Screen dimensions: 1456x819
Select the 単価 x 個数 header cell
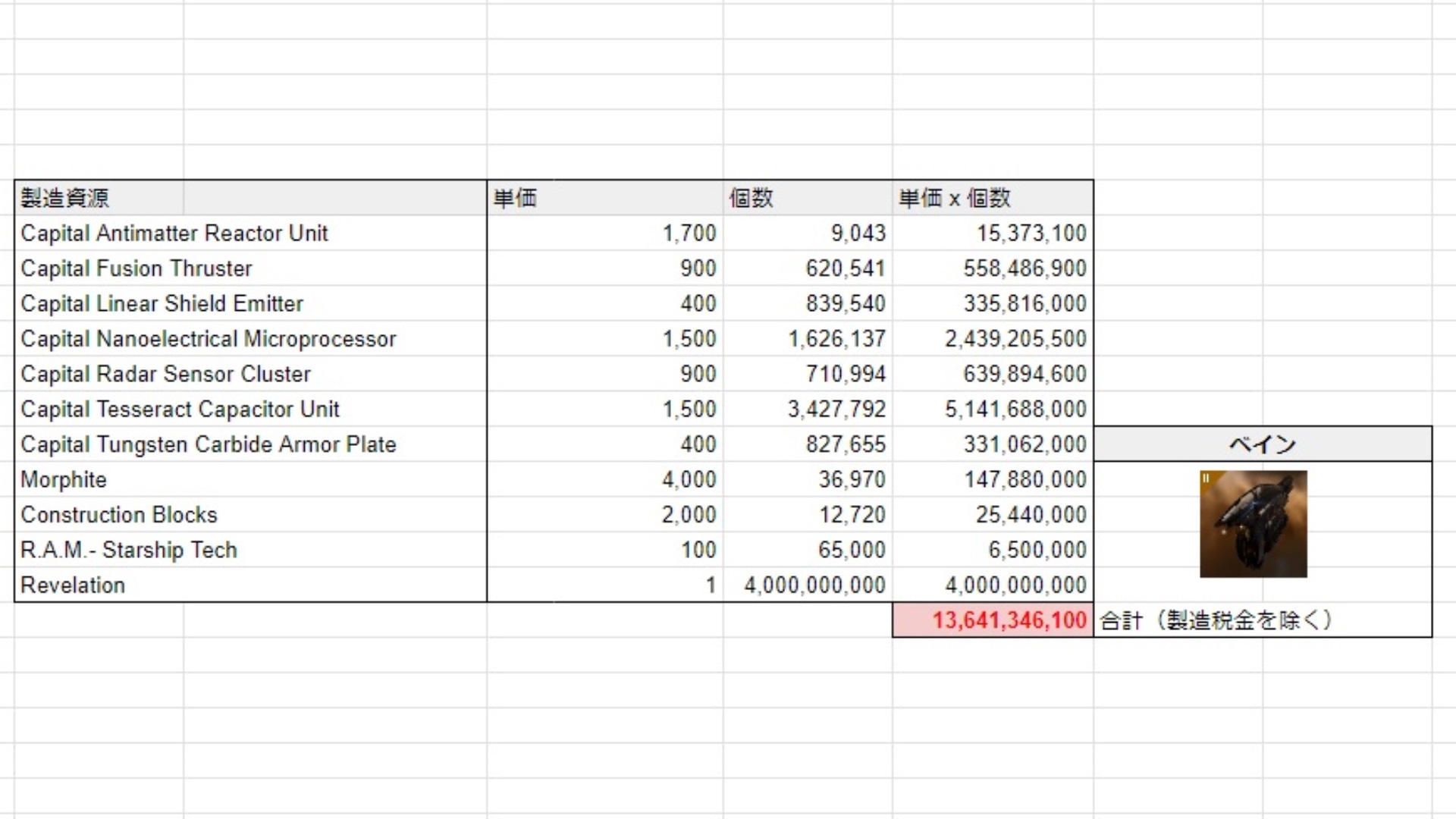click(993, 198)
